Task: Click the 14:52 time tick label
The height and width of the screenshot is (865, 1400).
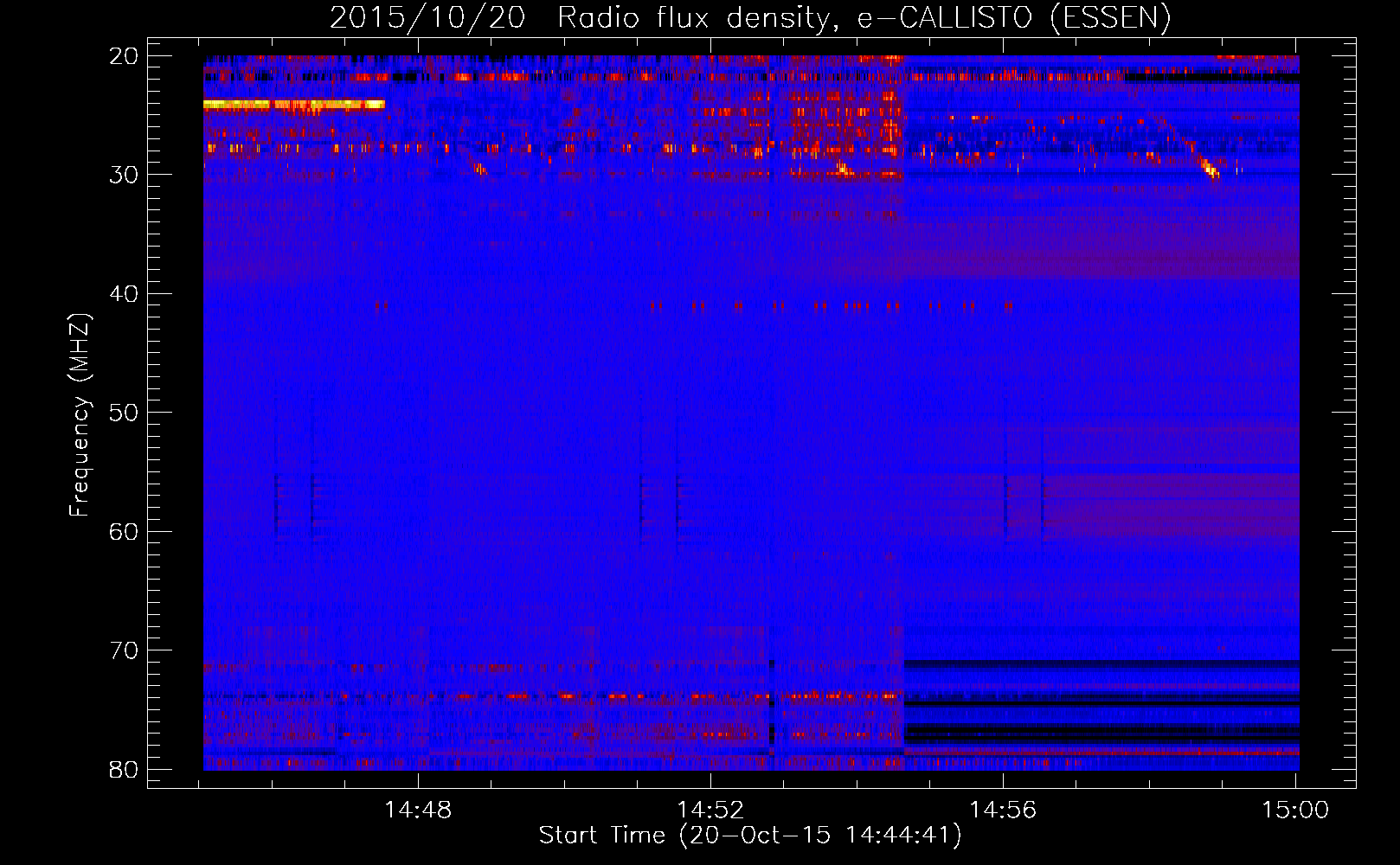Action: pyautogui.click(x=710, y=810)
